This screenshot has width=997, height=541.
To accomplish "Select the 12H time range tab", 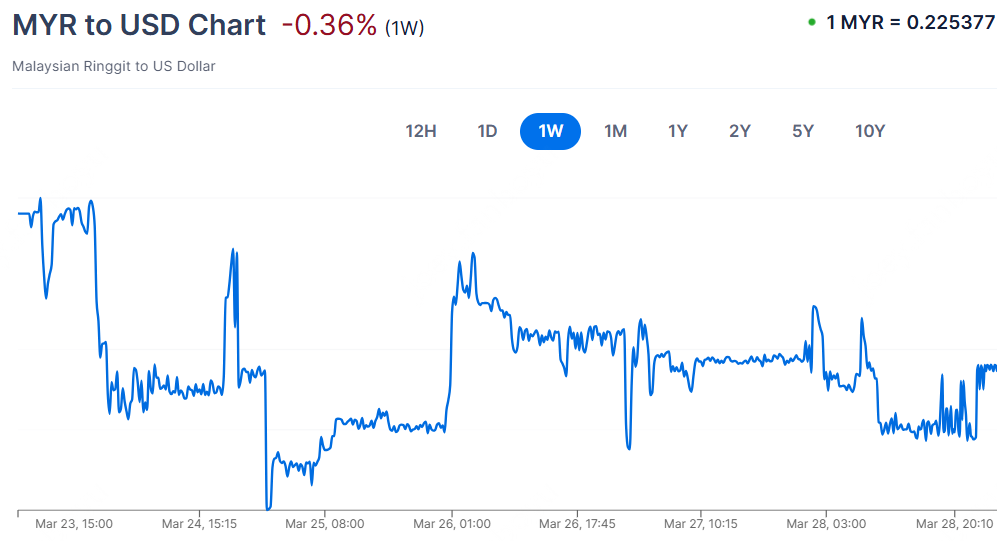I will pyautogui.click(x=421, y=131).
